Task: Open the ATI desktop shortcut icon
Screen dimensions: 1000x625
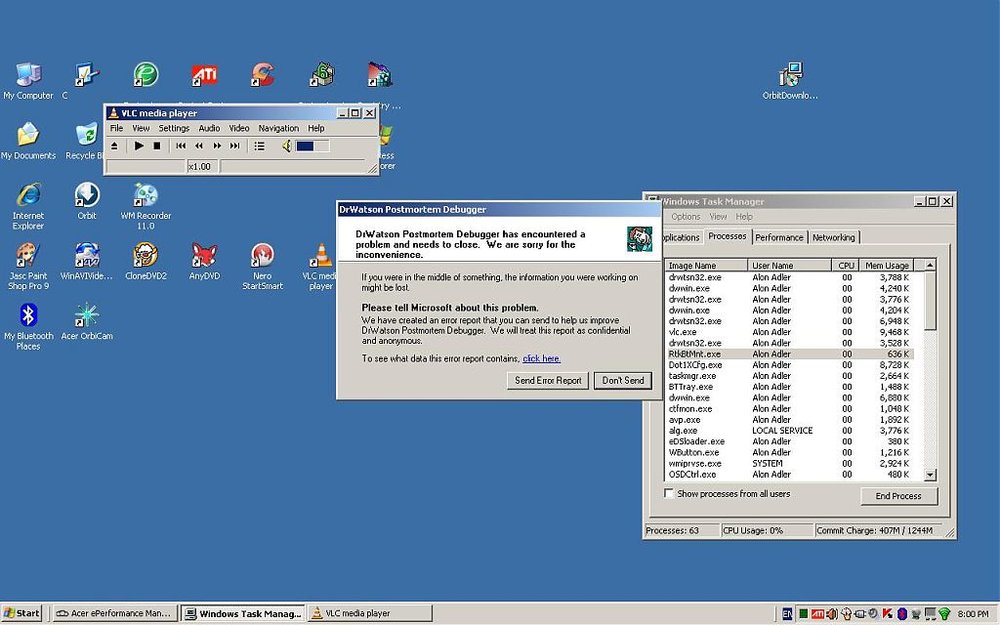Action: 204,75
